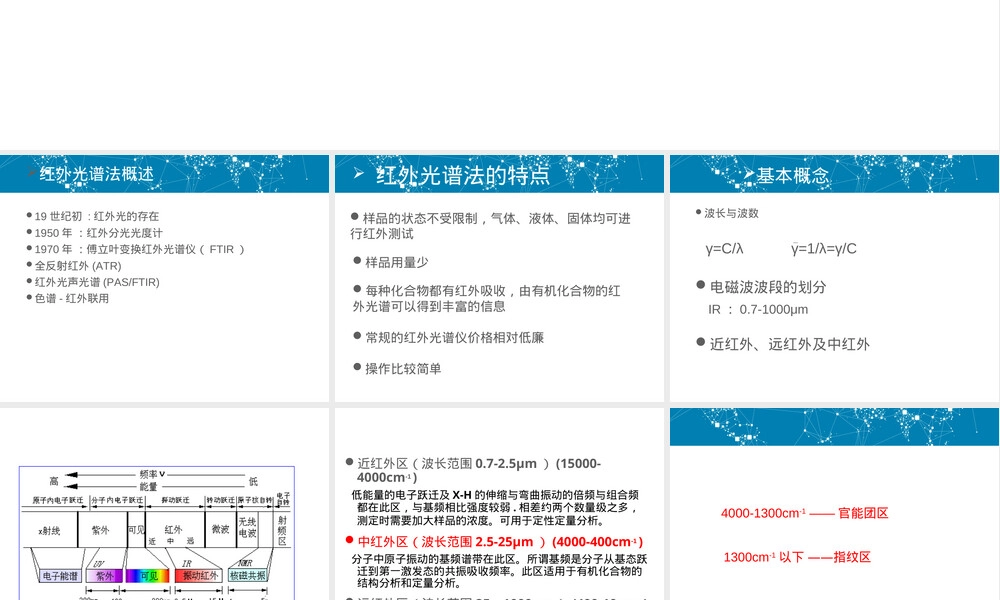
Task: Open the 红外光谱法概述 slide title banner
Action: [165, 173]
